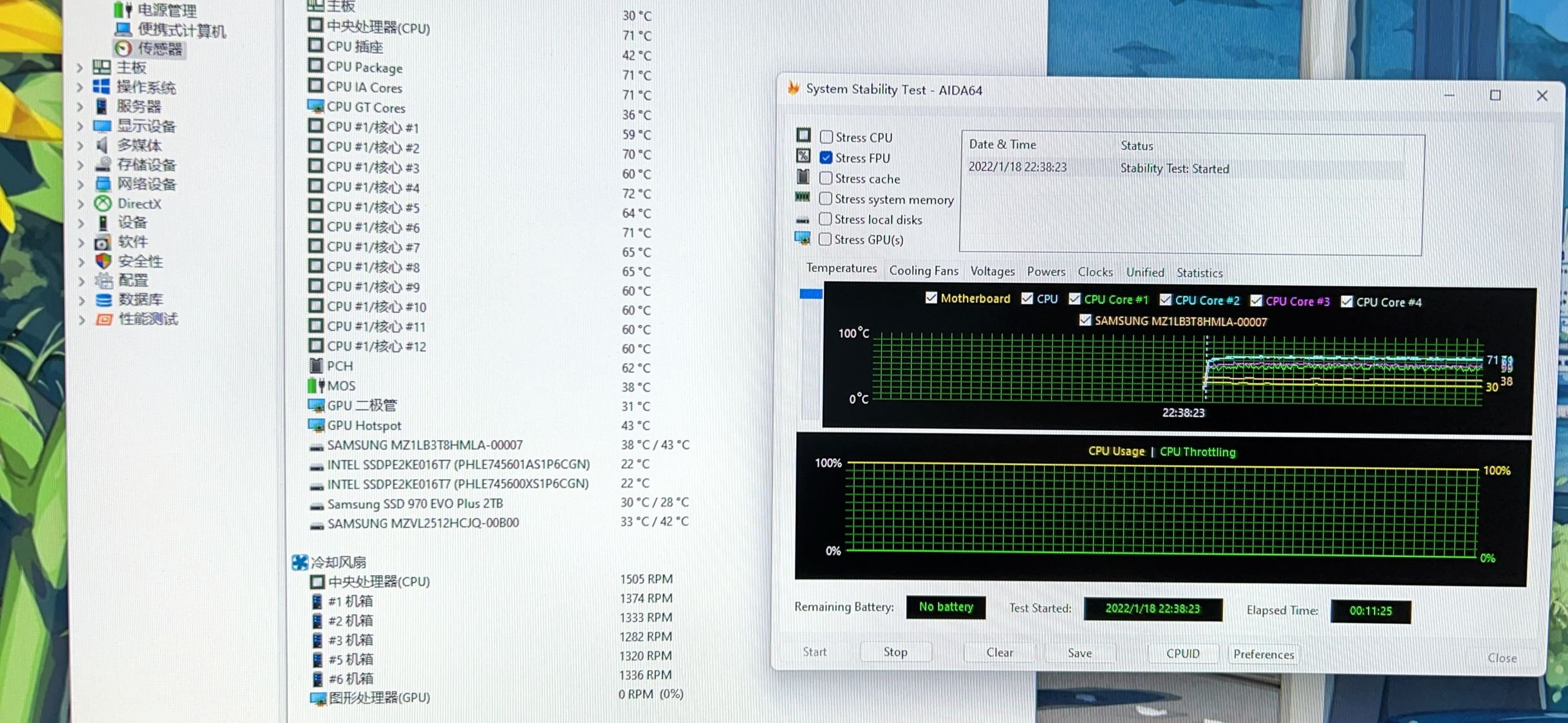The width and height of the screenshot is (1568, 723).
Task: Open the CPUID button
Action: tap(1183, 654)
